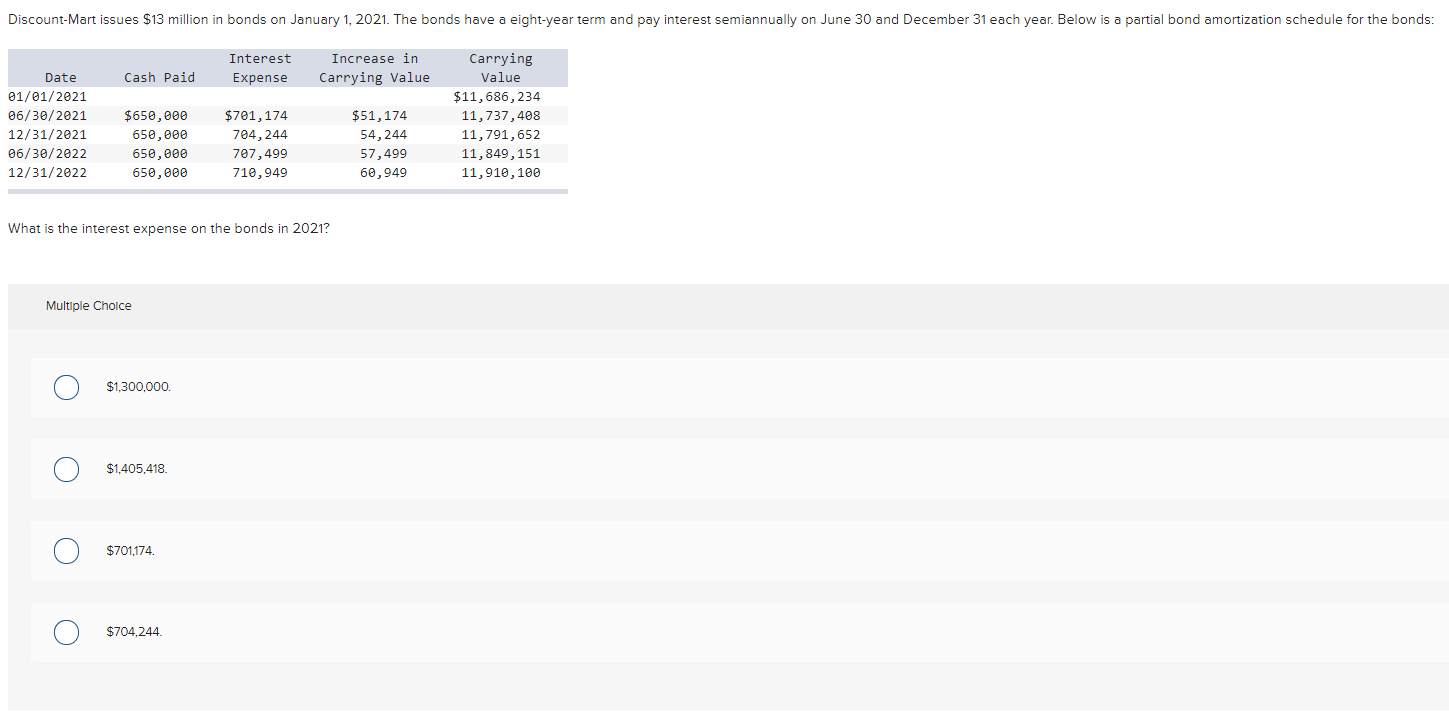
Task: Click the carrying value cell '11,791,652'
Action: click(x=501, y=135)
